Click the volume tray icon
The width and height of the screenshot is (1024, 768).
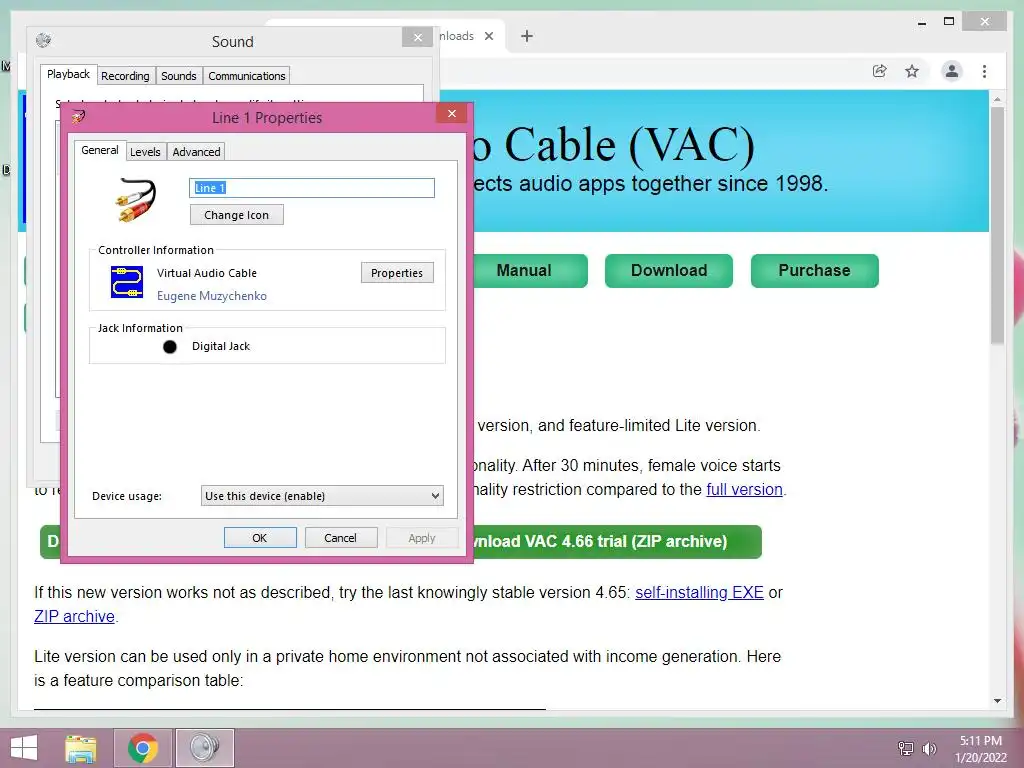(929, 748)
